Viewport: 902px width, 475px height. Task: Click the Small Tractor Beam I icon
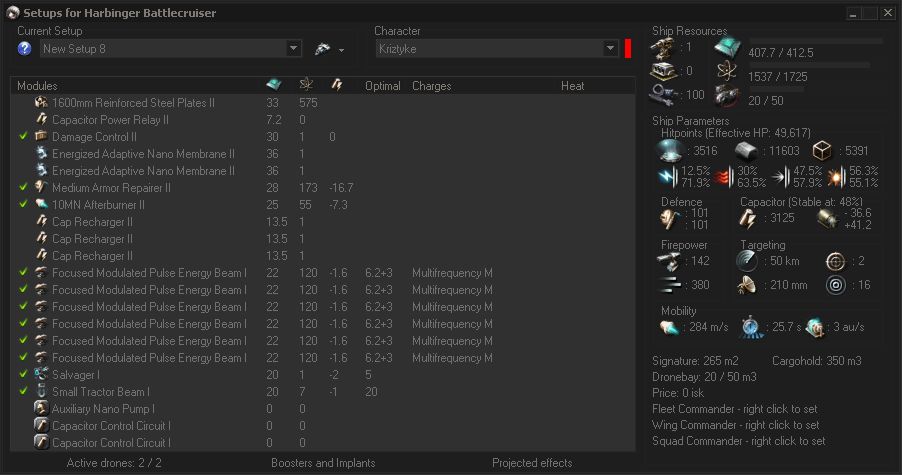point(41,392)
